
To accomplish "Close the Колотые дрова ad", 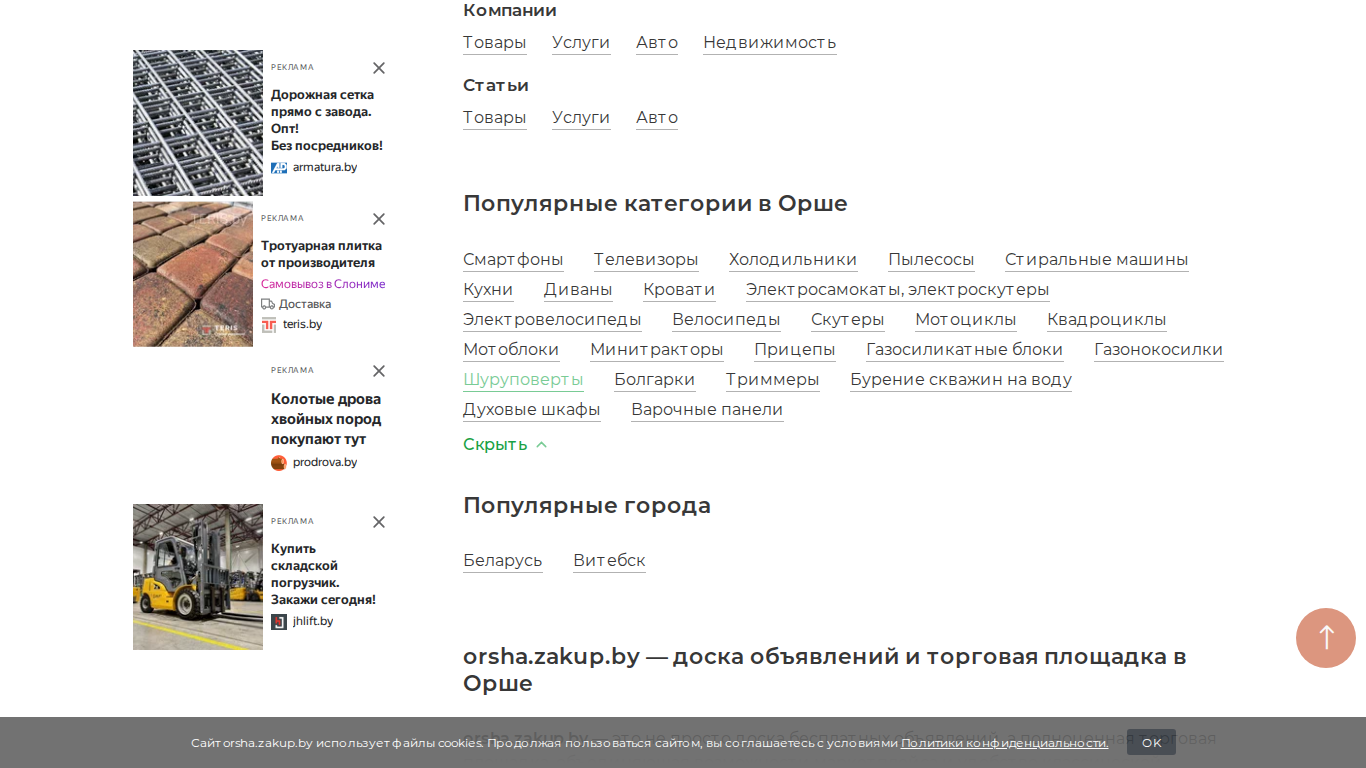I will pyautogui.click(x=379, y=371).
